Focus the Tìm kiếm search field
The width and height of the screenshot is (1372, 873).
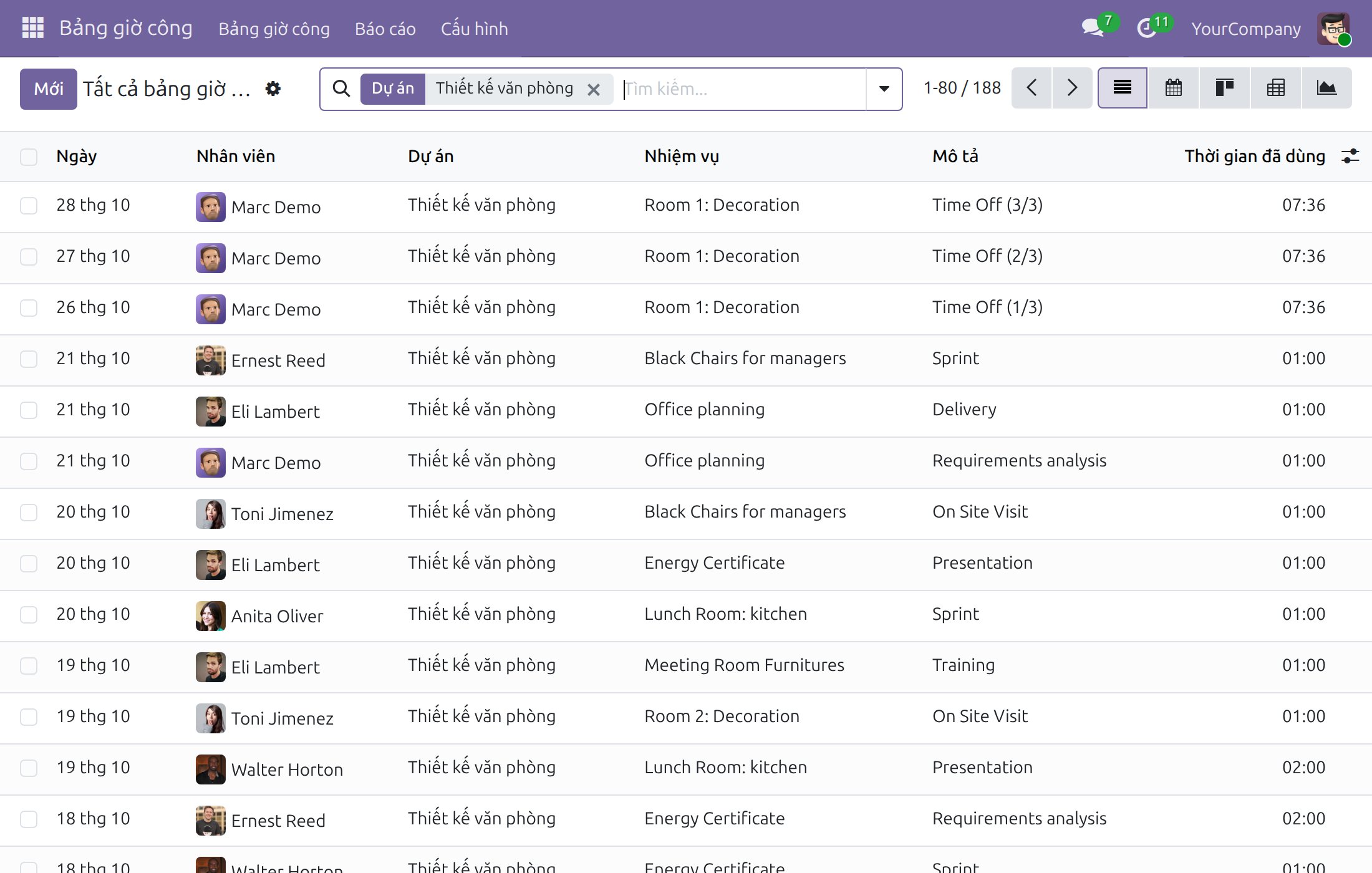pos(743,89)
